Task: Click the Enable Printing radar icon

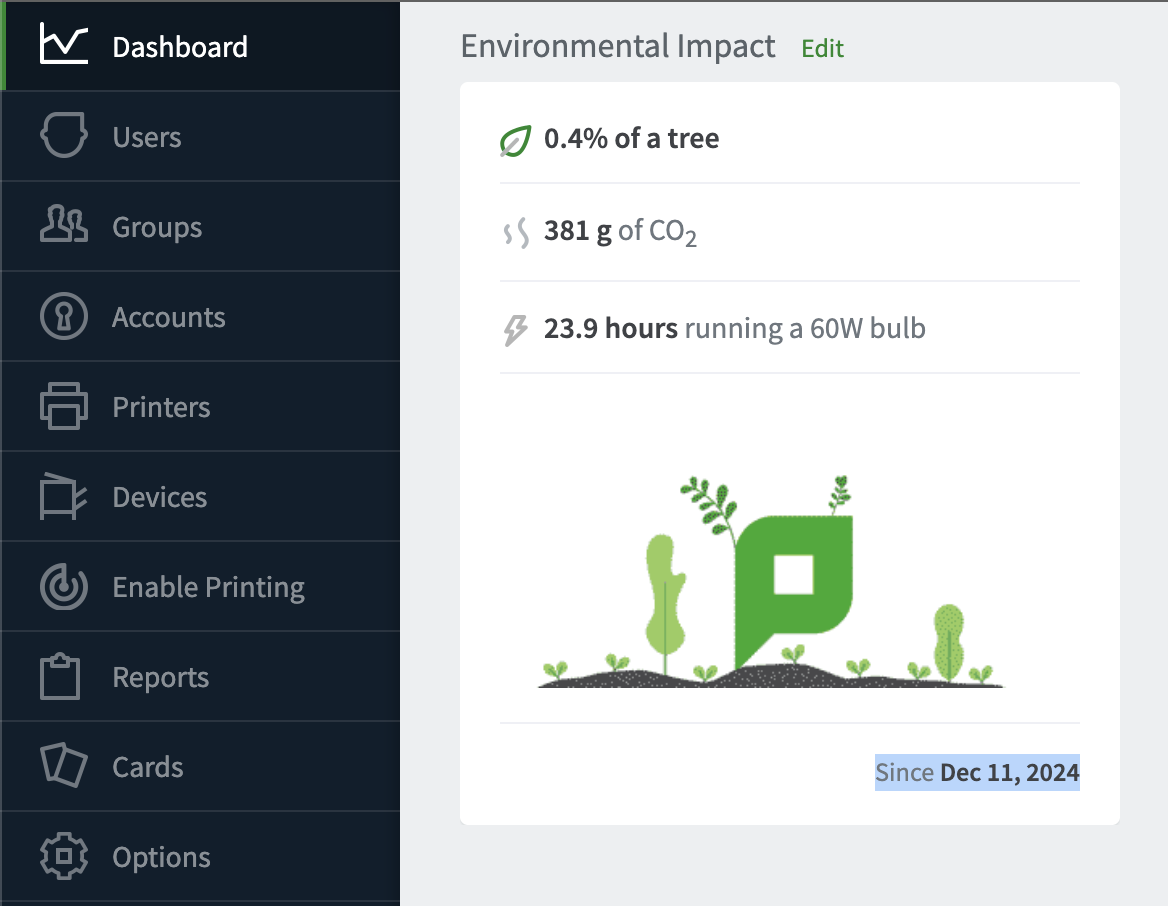Action: pos(64,587)
